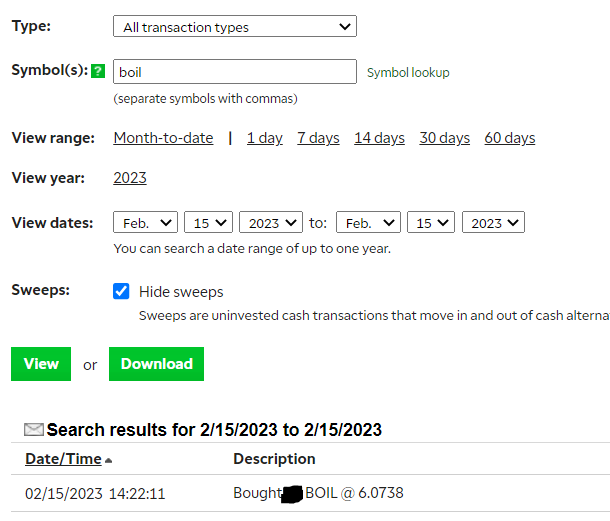Screen dimensions: 610x521
Task: Open the start month Feb. dropdown
Action: [x=145, y=223]
